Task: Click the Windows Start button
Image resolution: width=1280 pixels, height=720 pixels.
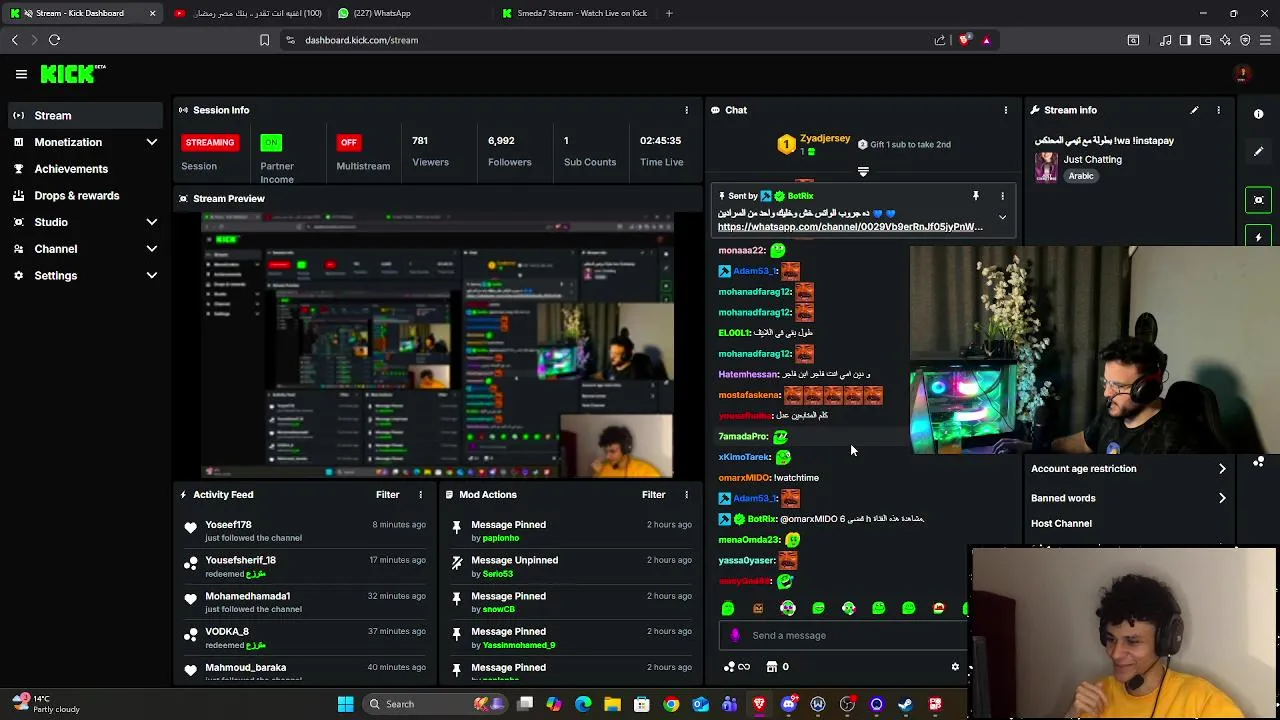Action: click(345, 704)
